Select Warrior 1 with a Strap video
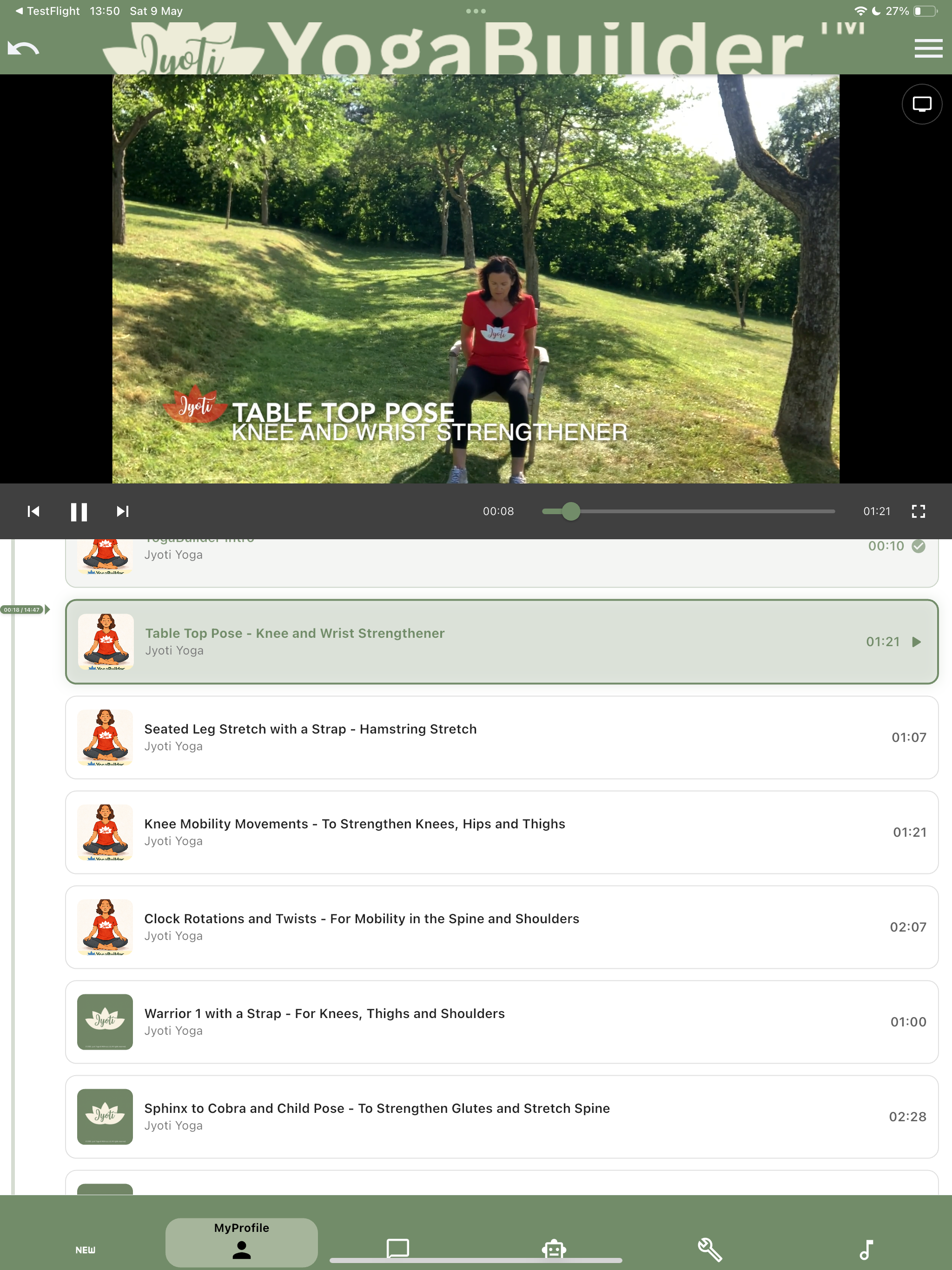 502,1021
